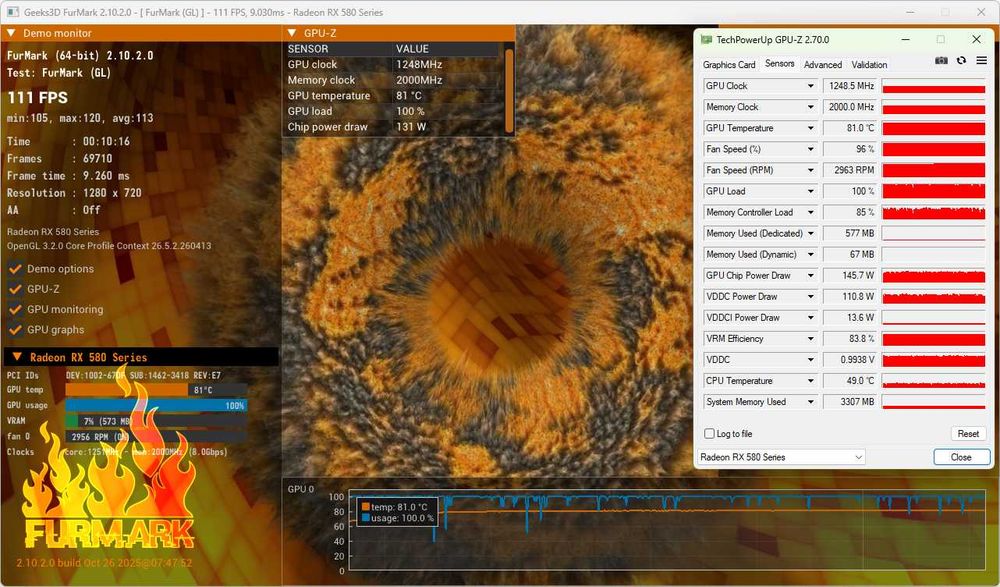Open the Radeon RX 580 Series device dropdown
This screenshot has height=587, width=1000.
782,457
